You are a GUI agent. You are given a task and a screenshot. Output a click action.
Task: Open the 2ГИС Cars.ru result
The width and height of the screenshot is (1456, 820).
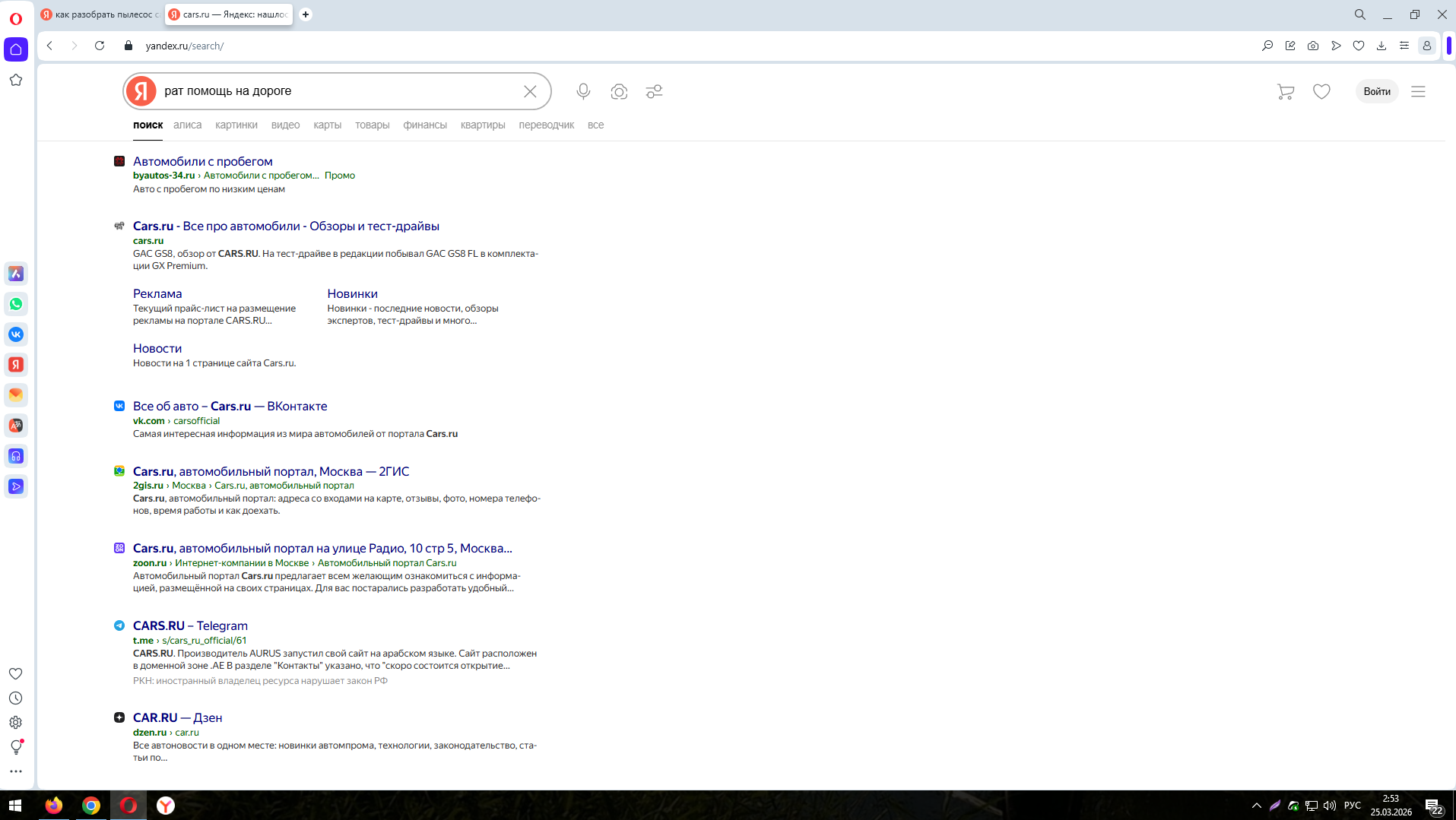pos(271,471)
